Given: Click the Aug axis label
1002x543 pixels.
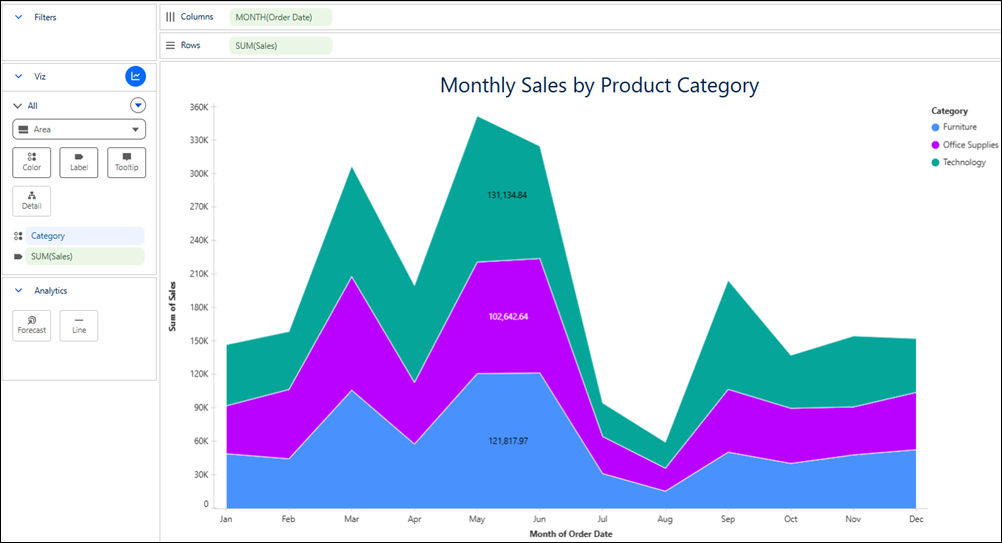Looking at the screenshot, I should point(665,519).
